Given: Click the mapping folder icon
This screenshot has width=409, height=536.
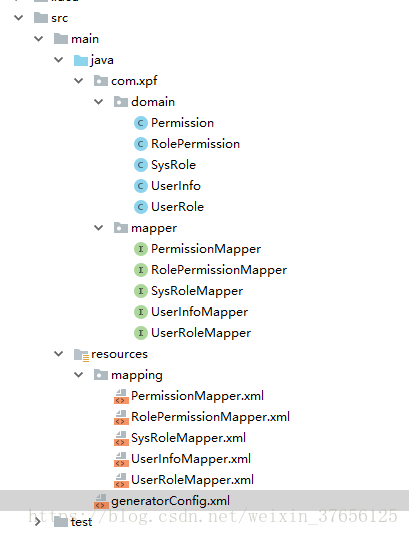Looking at the screenshot, I should [x=101, y=375].
